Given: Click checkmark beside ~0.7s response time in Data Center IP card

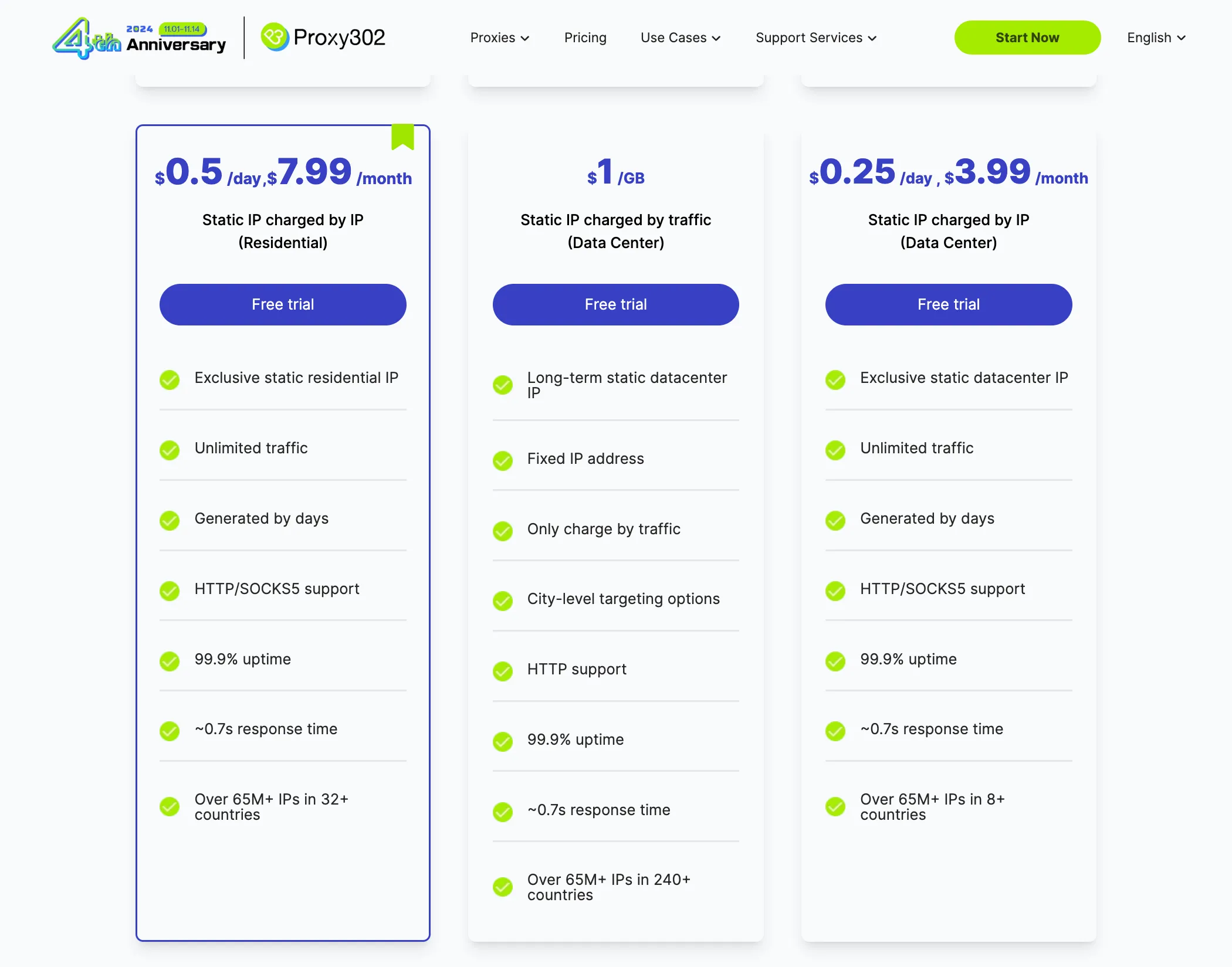Looking at the screenshot, I should click(835, 731).
